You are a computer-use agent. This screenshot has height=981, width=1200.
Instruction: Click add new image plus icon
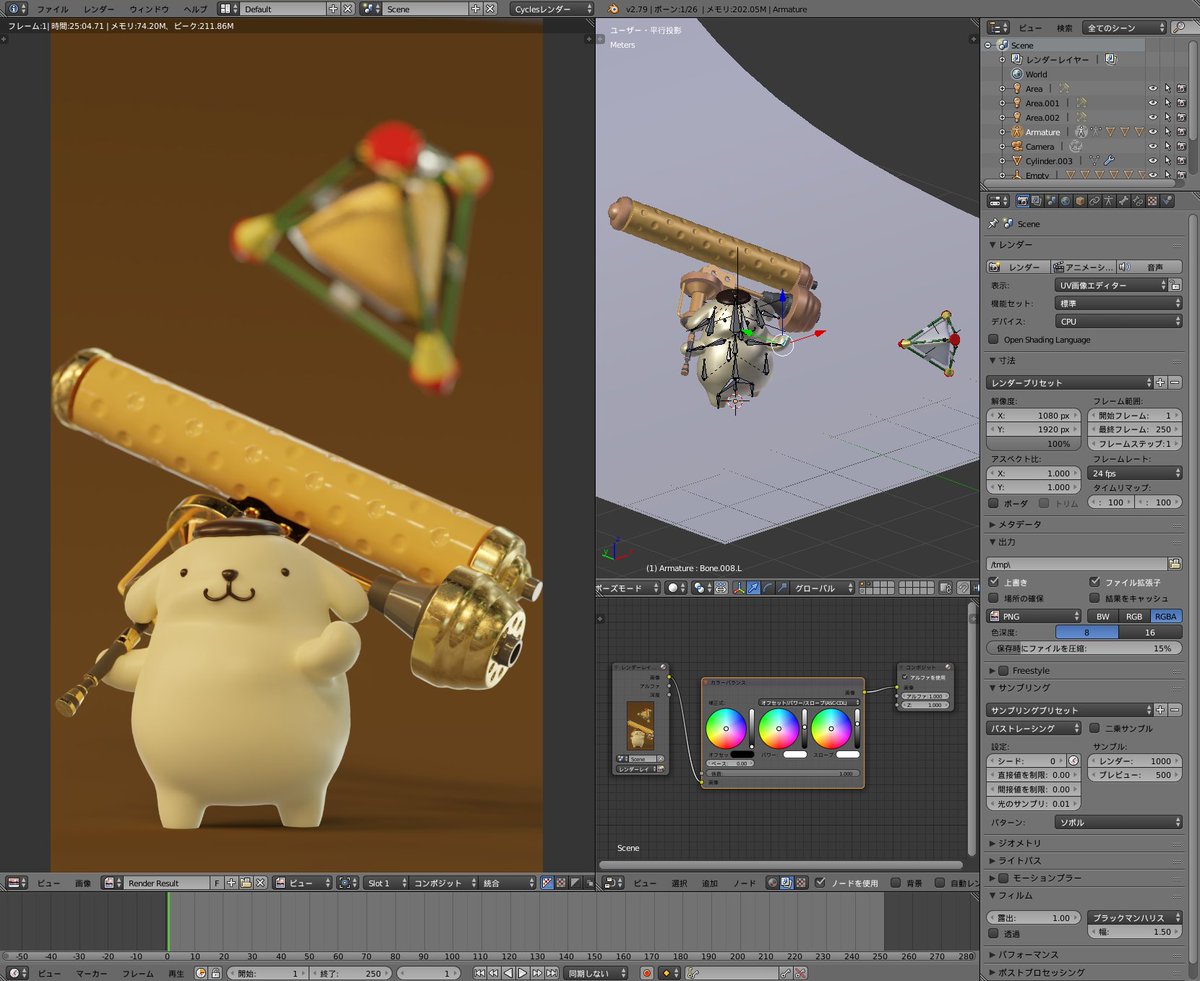231,883
